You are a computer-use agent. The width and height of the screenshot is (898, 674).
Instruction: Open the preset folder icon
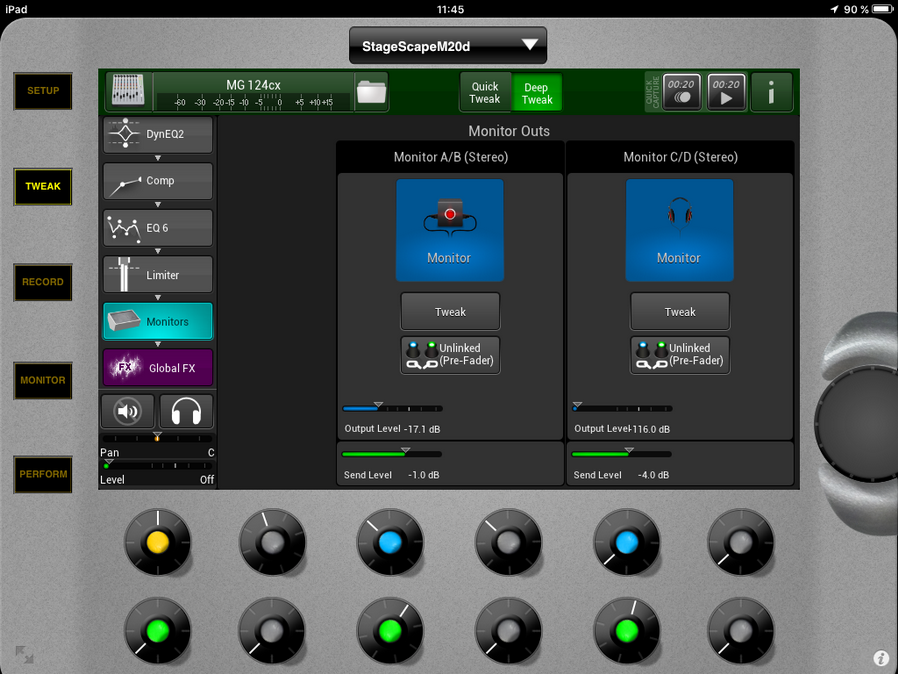(371, 92)
